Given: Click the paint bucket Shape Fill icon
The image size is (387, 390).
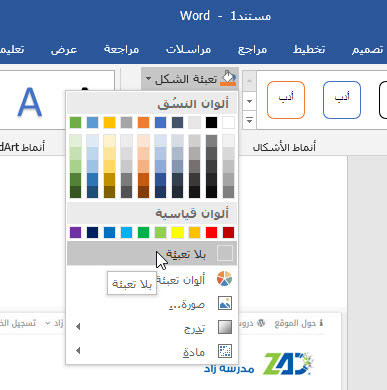Looking at the screenshot, I should point(229,79).
